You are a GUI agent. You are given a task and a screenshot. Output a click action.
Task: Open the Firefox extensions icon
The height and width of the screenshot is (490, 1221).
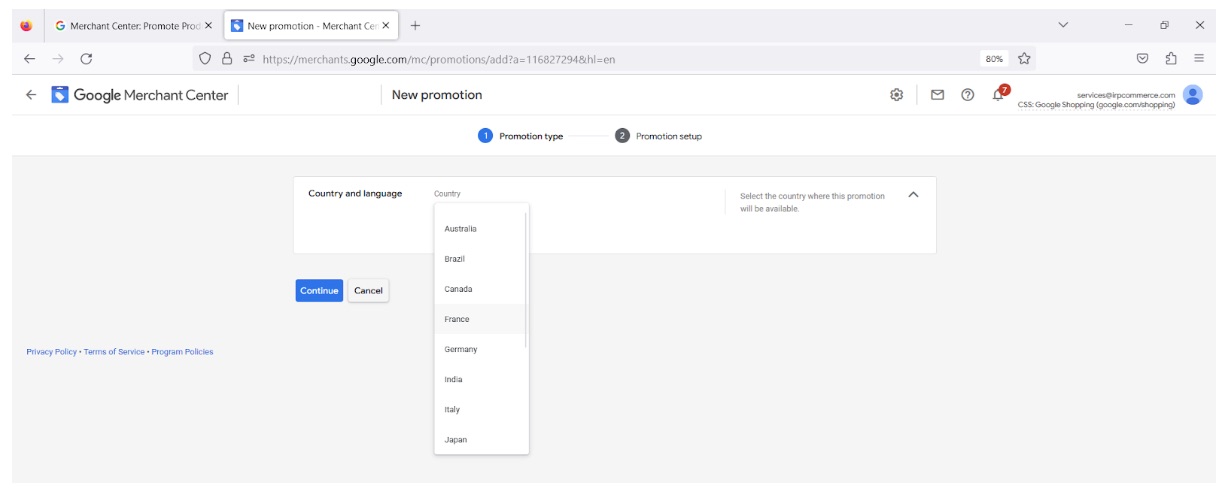point(1170,59)
